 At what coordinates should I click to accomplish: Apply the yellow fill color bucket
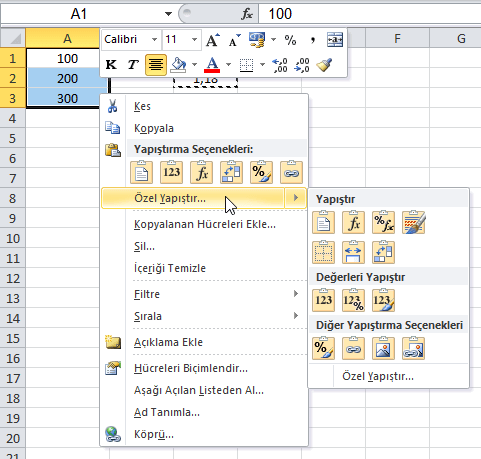click(178, 65)
